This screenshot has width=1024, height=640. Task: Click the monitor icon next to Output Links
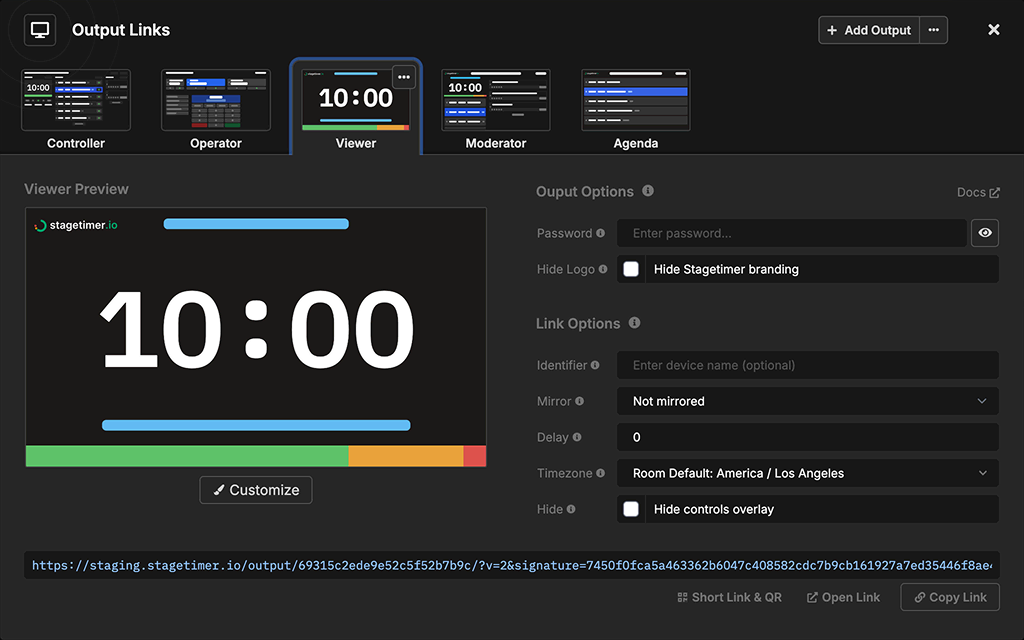39,29
